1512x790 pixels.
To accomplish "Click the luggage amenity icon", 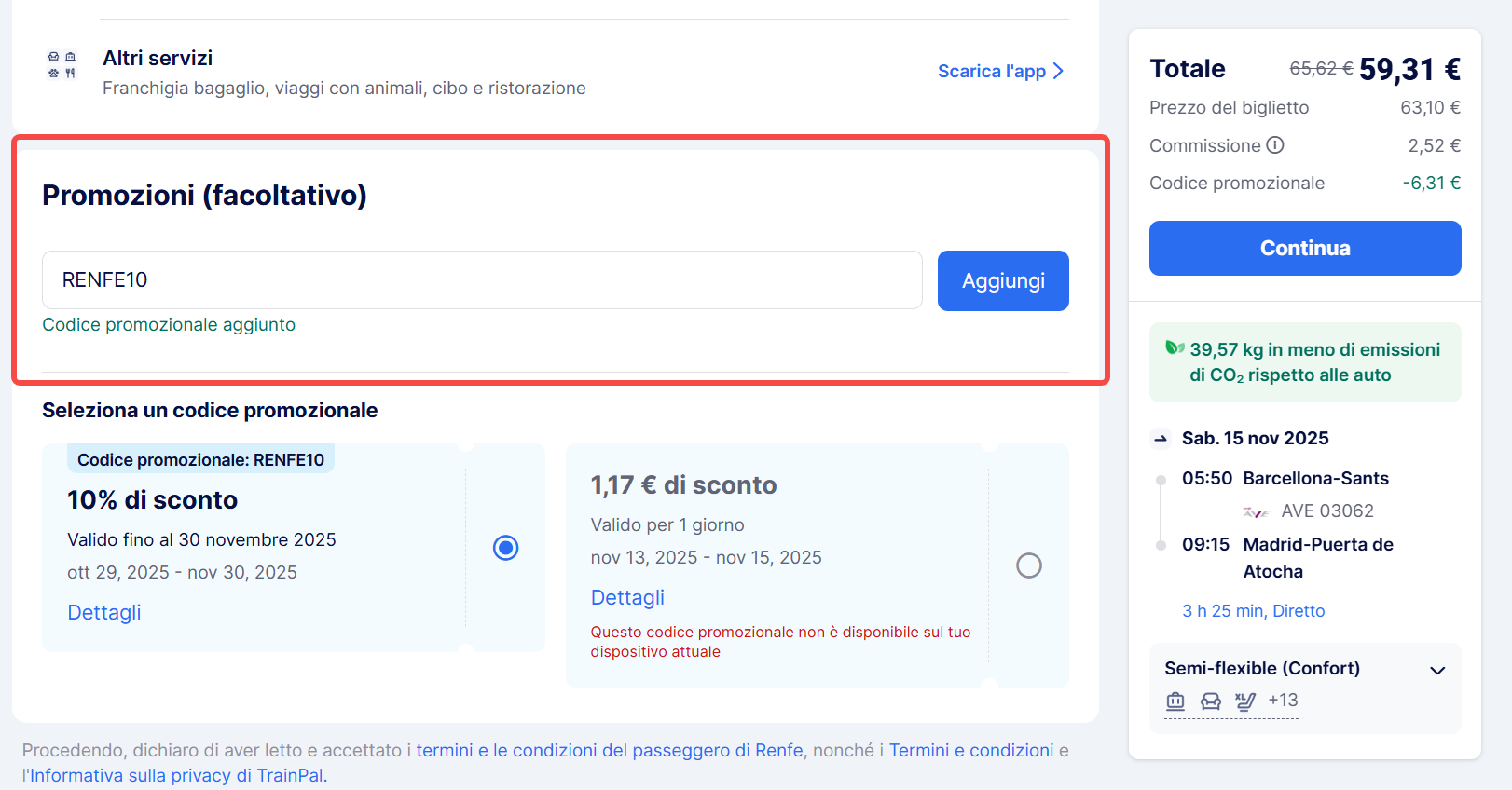I will click(x=1175, y=701).
